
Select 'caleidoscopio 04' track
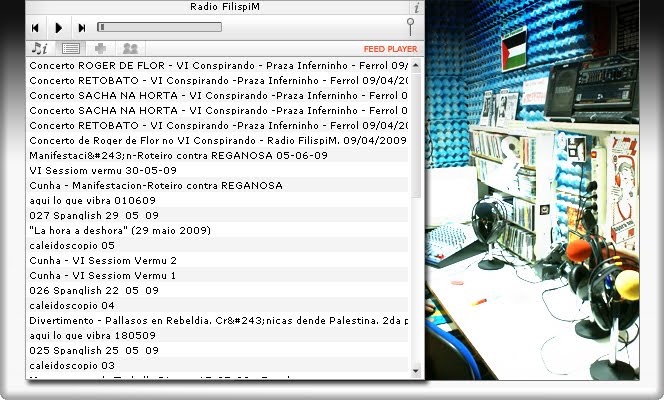pos(218,306)
